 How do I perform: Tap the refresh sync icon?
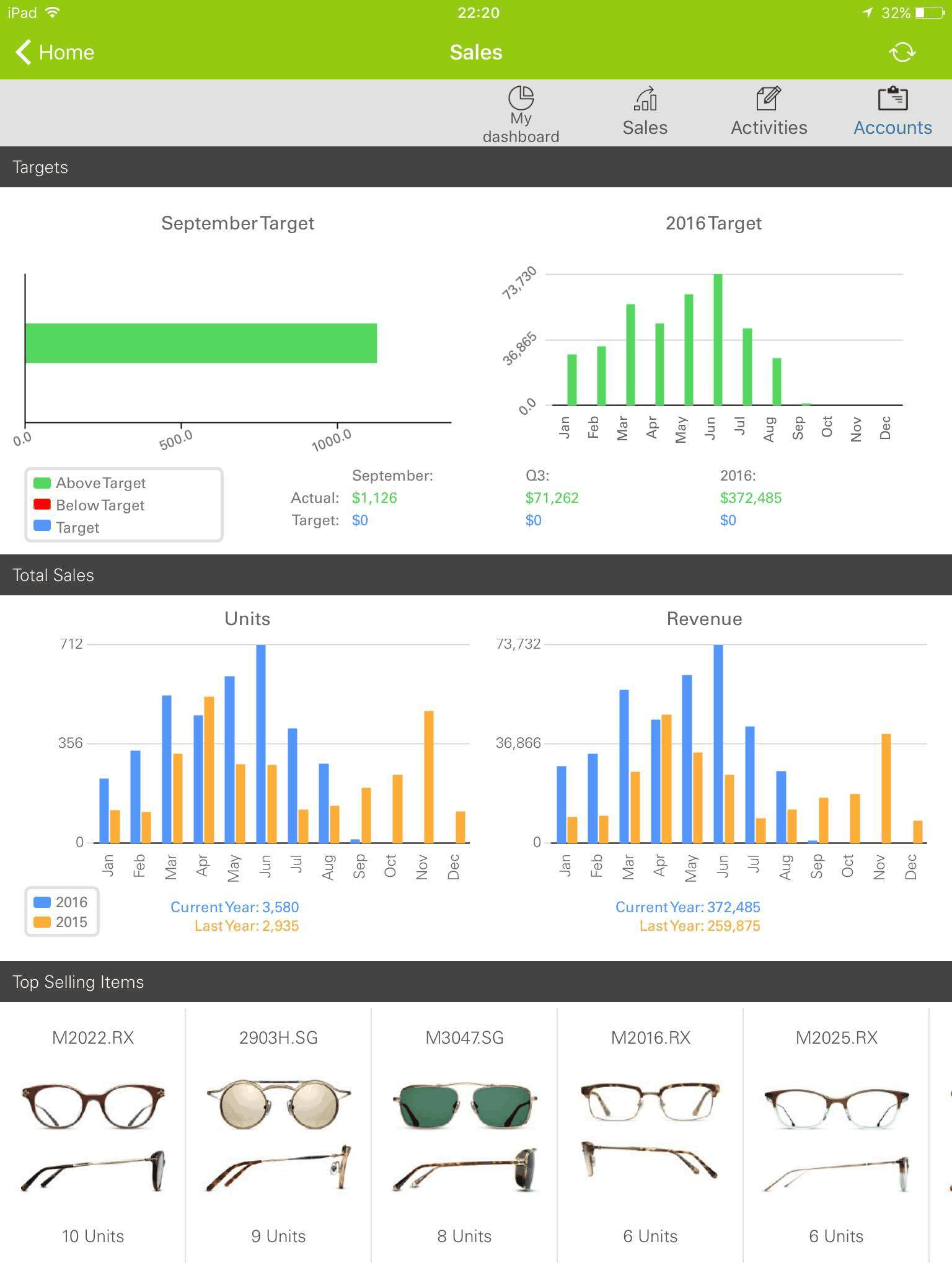902,52
